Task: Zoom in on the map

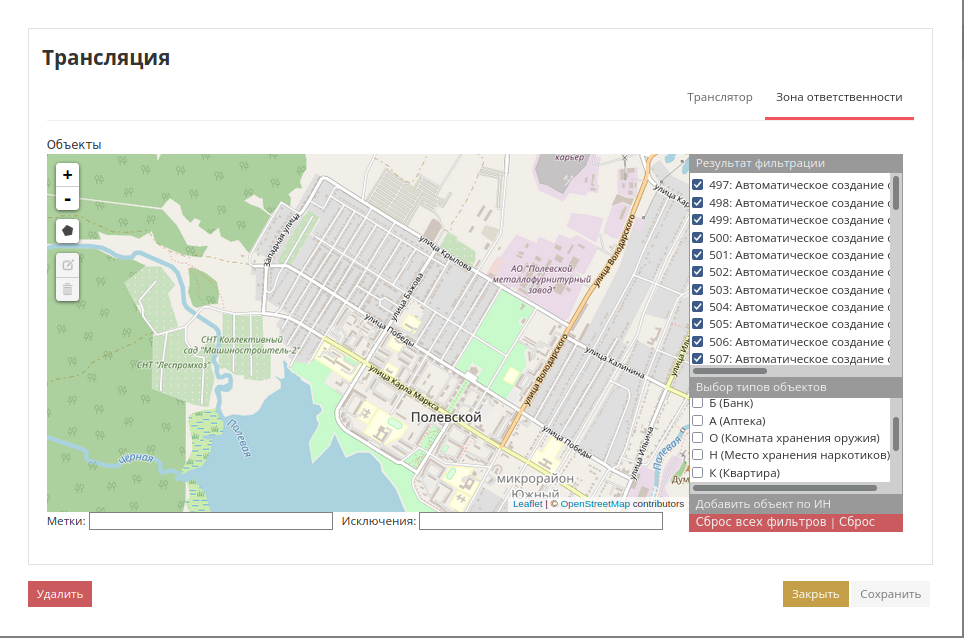Action: click(68, 175)
